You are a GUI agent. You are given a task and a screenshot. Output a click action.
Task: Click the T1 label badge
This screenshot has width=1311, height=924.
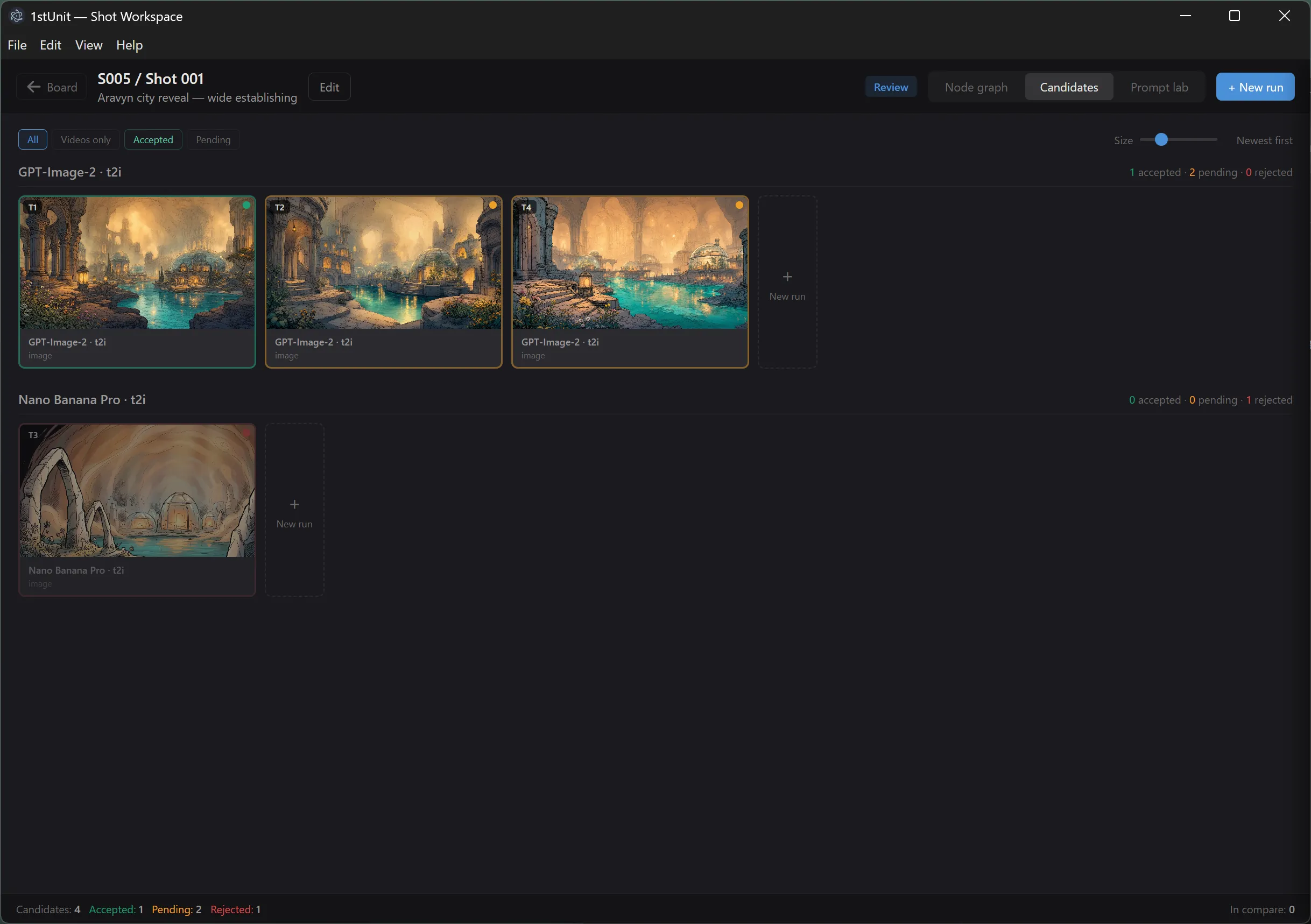pyautogui.click(x=32, y=207)
